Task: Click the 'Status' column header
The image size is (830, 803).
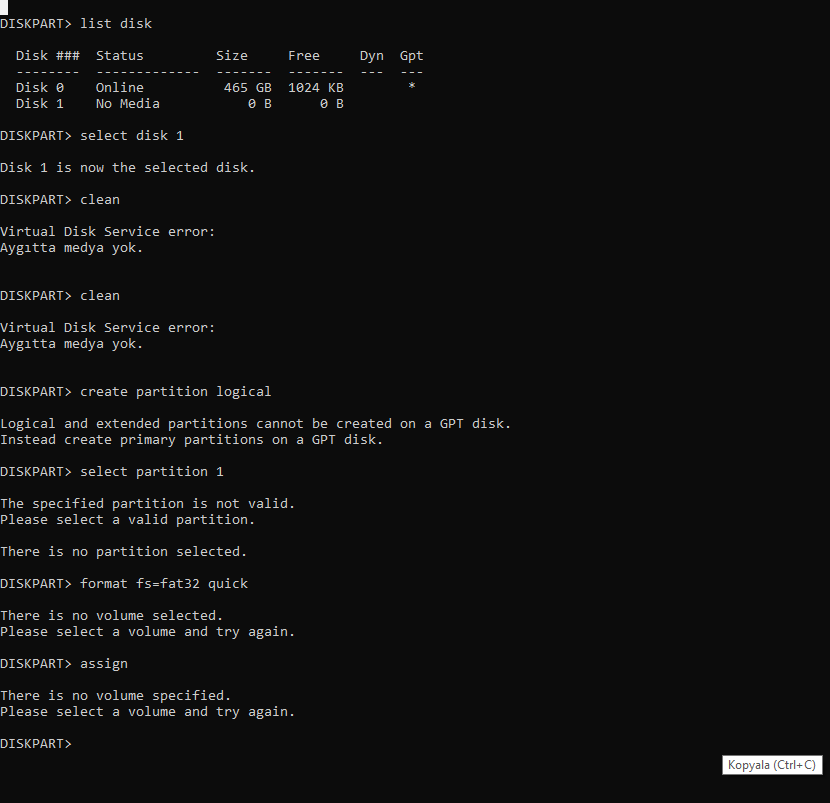Action: tap(120, 56)
